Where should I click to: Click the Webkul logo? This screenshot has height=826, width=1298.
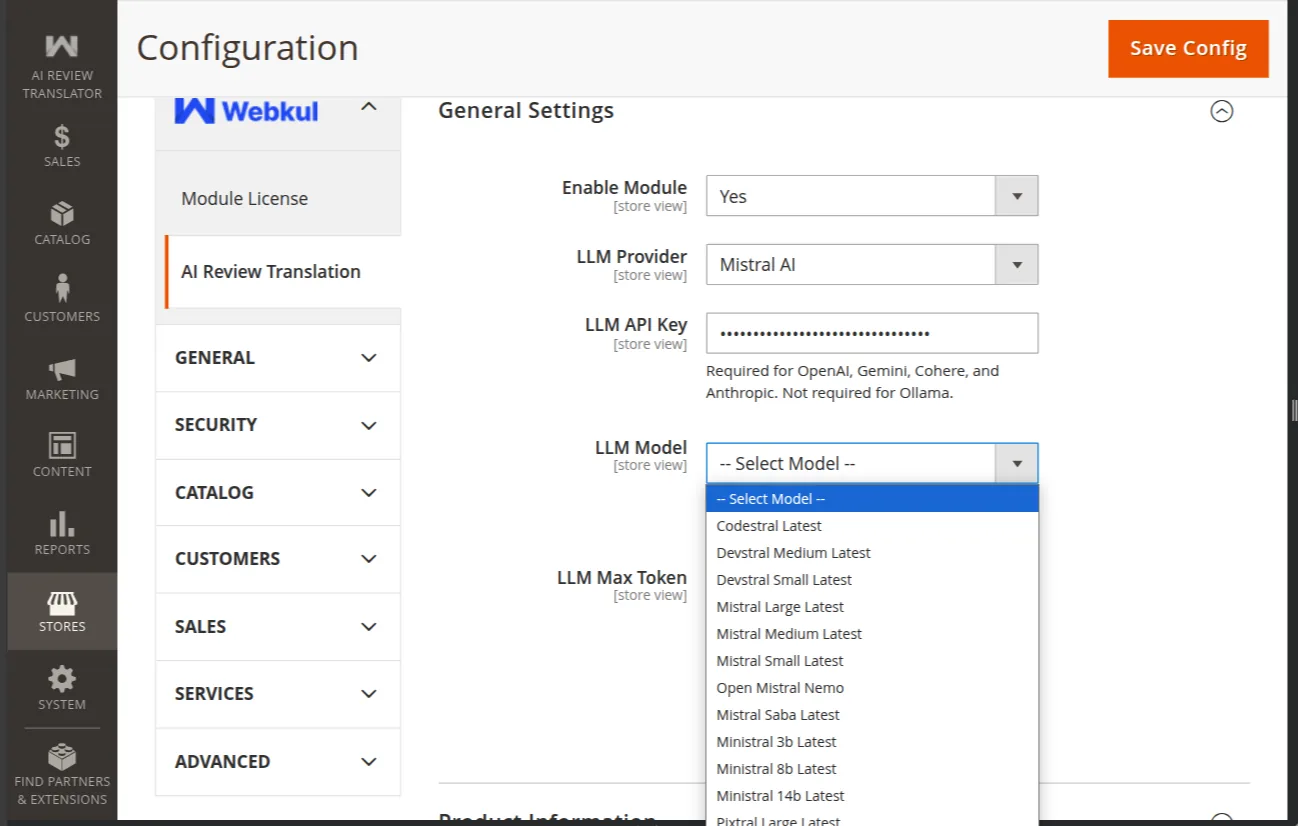(x=246, y=110)
